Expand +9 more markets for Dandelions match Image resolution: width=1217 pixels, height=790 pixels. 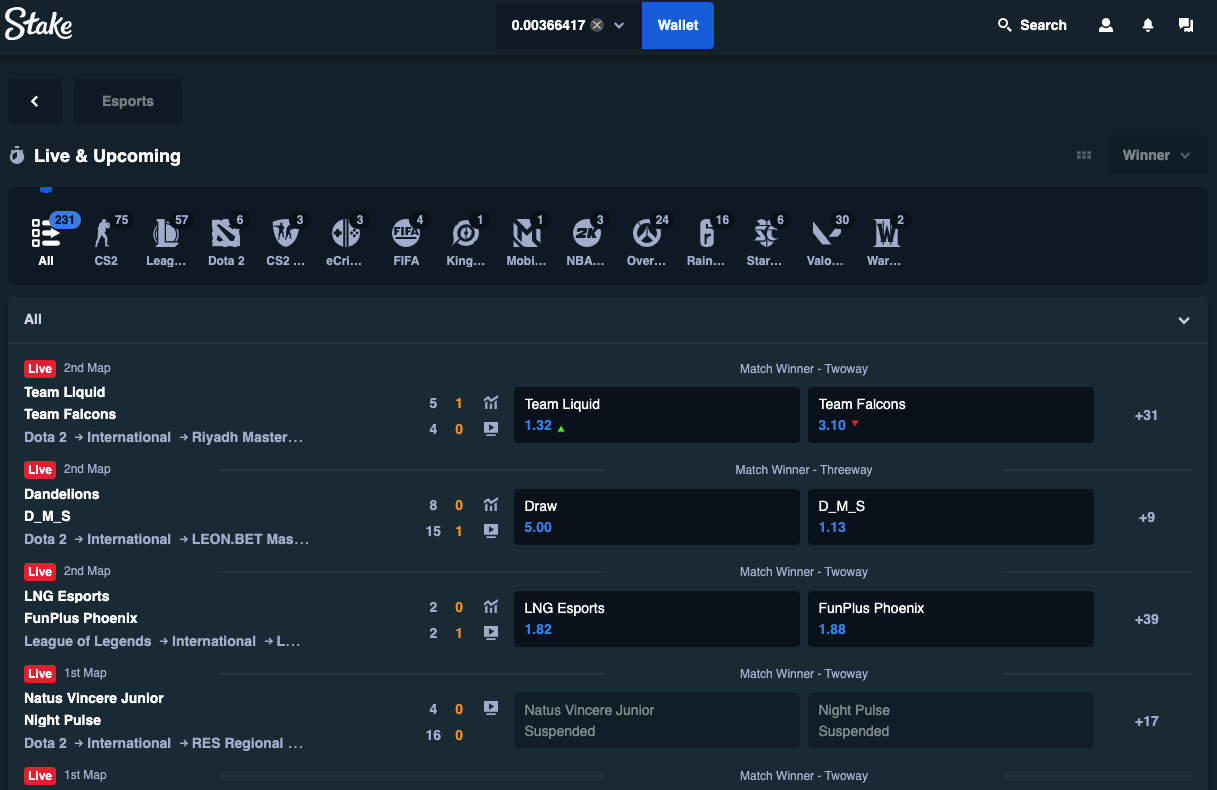pyautogui.click(x=1146, y=517)
